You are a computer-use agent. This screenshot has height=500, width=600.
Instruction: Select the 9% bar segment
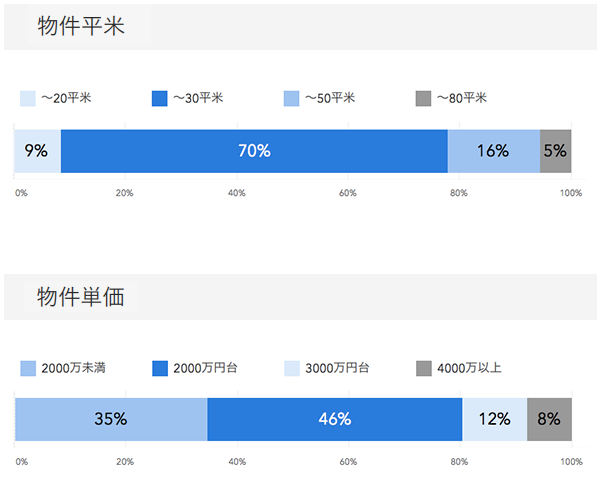tap(37, 151)
